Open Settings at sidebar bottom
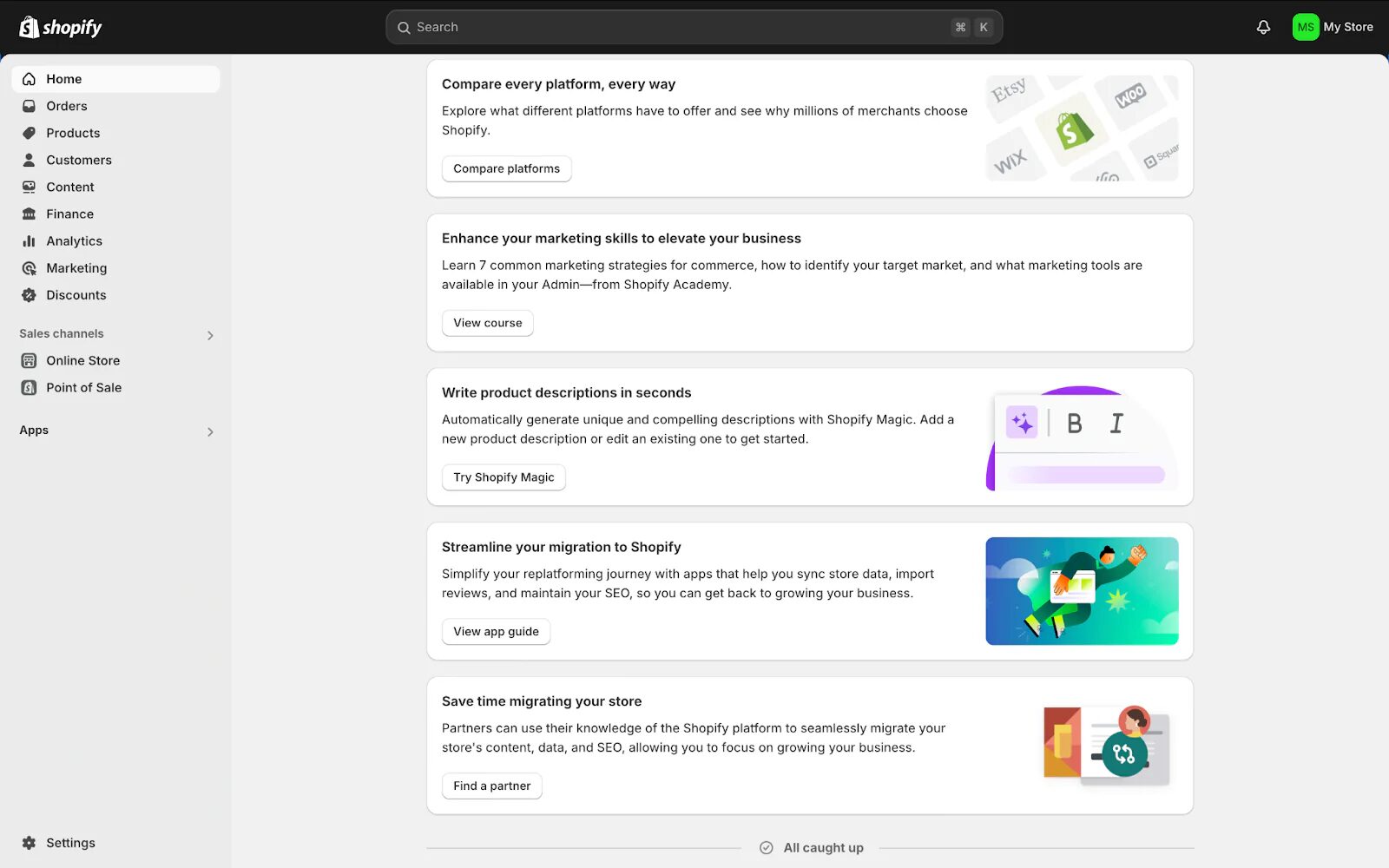1389x868 pixels. pos(115,843)
